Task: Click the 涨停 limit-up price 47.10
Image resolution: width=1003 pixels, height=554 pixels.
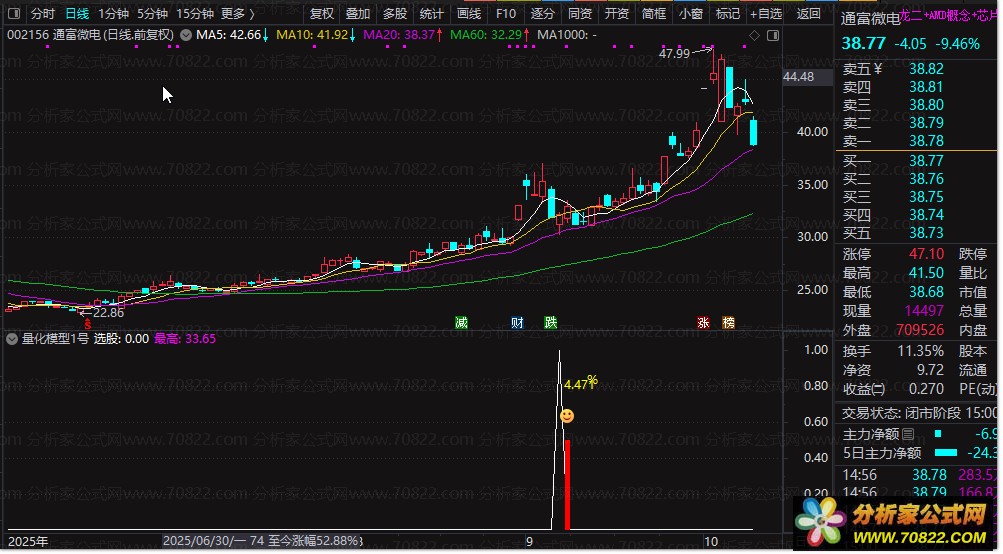Action: [926, 255]
